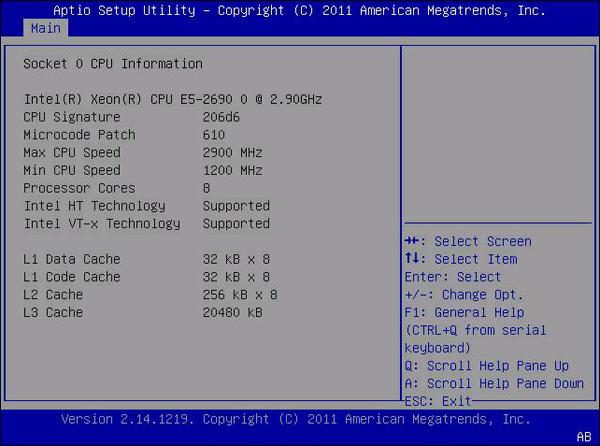Click the up-down arrows icon for Select Item
The width and height of the screenshot is (600, 446).
(412, 258)
